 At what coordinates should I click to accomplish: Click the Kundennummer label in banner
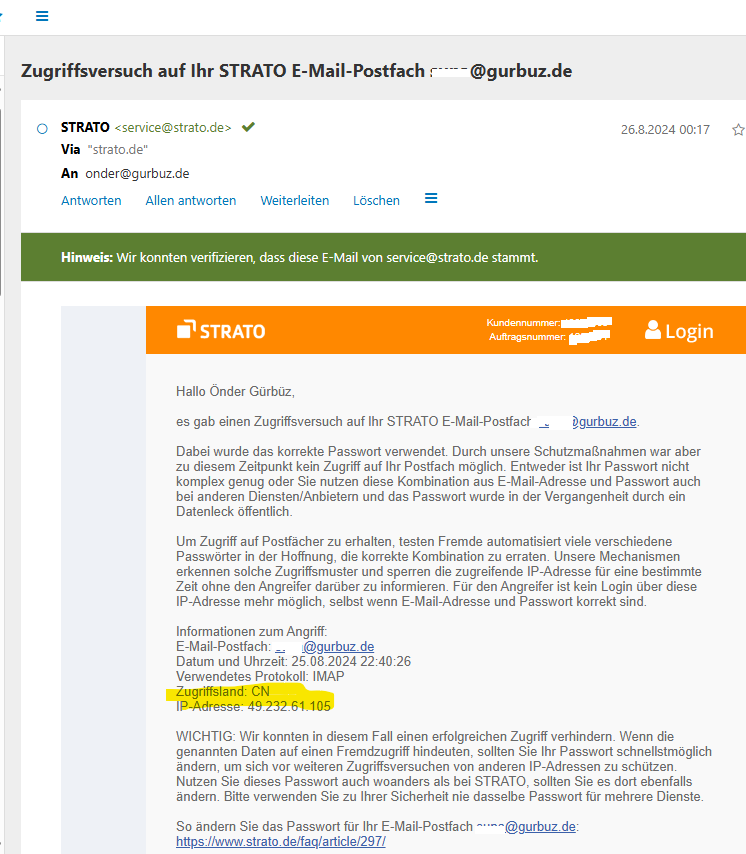523,323
